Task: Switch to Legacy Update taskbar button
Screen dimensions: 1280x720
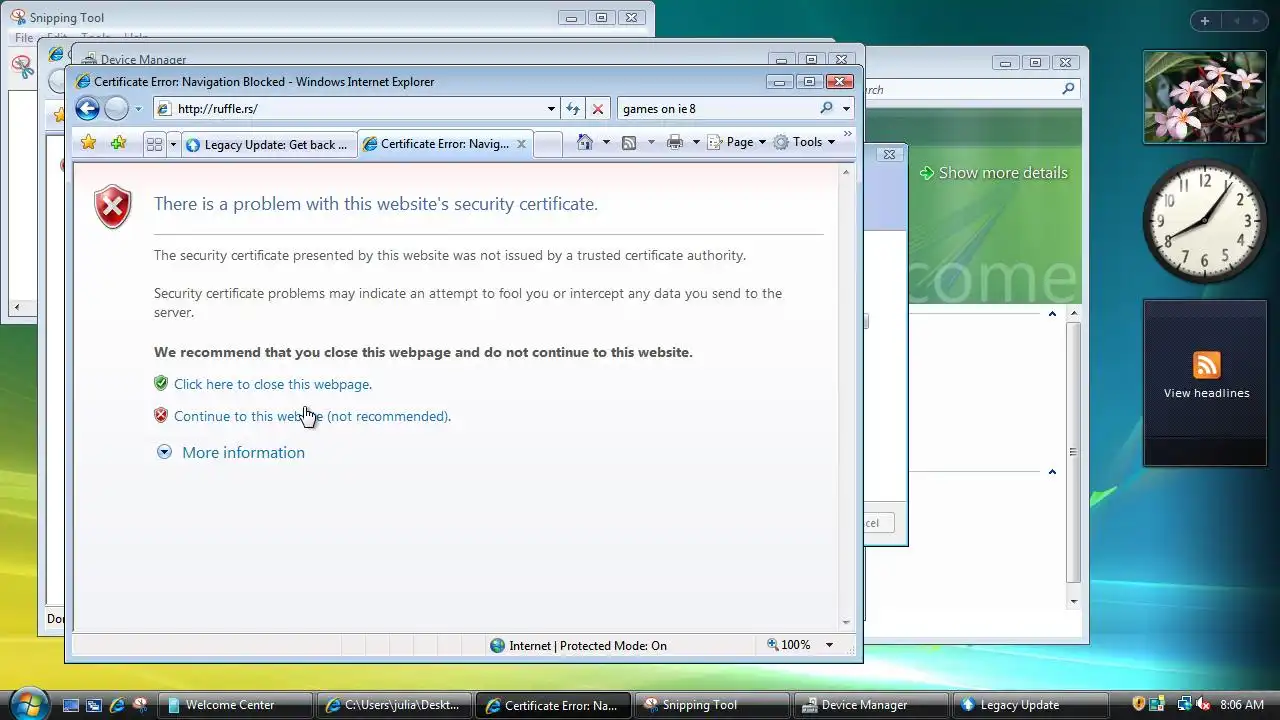Action: 1032,705
